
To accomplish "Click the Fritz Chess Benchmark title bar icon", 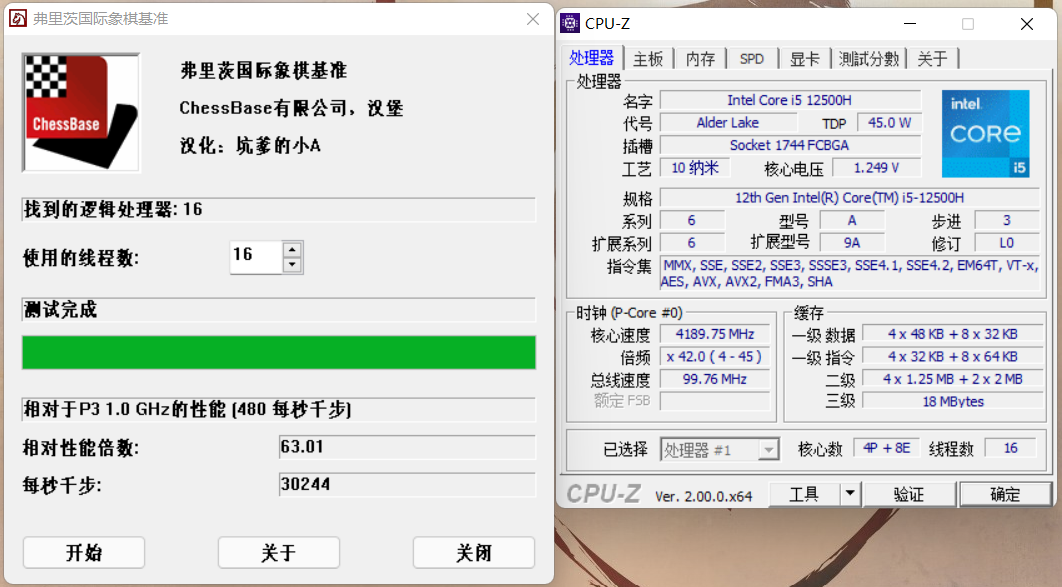I will click(18, 18).
